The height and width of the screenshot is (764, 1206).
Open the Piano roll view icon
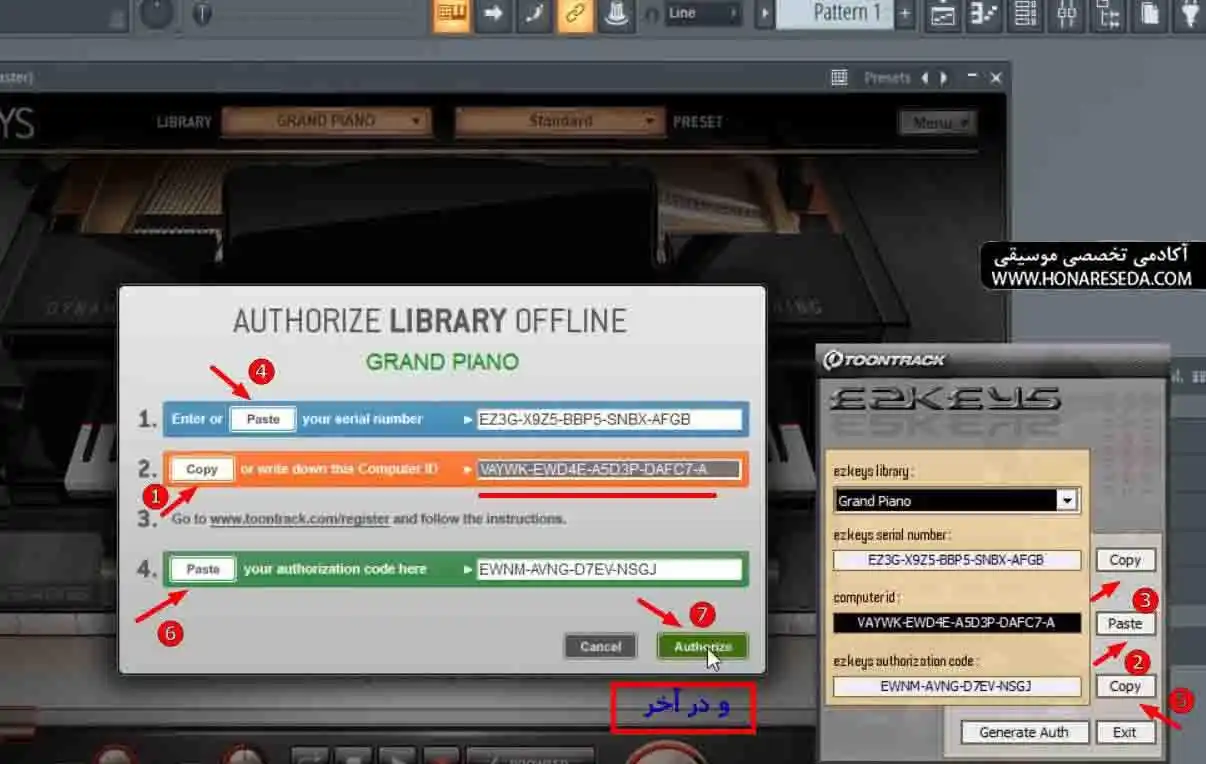point(984,14)
